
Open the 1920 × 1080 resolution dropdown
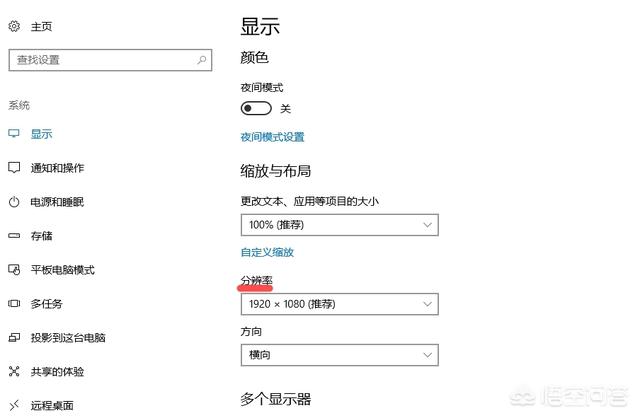point(340,304)
